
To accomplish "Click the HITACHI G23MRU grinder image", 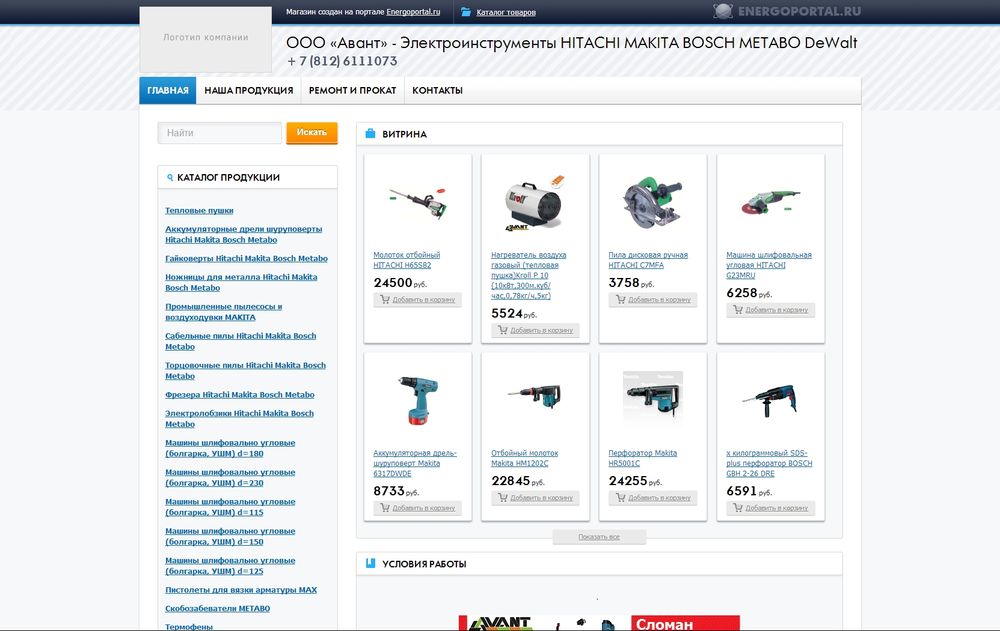I will click(x=770, y=202).
